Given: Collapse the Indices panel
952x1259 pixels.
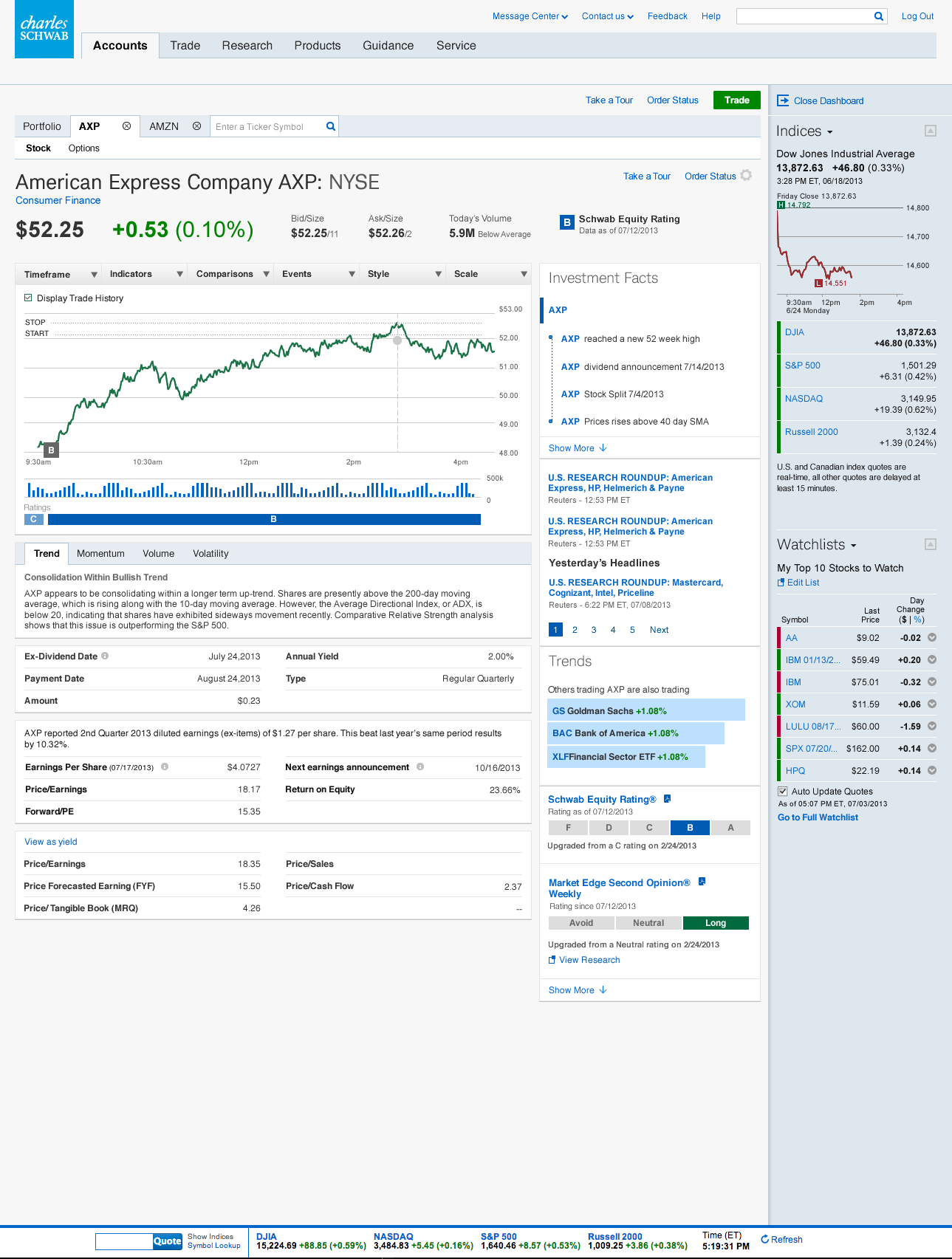Looking at the screenshot, I should click(931, 131).
